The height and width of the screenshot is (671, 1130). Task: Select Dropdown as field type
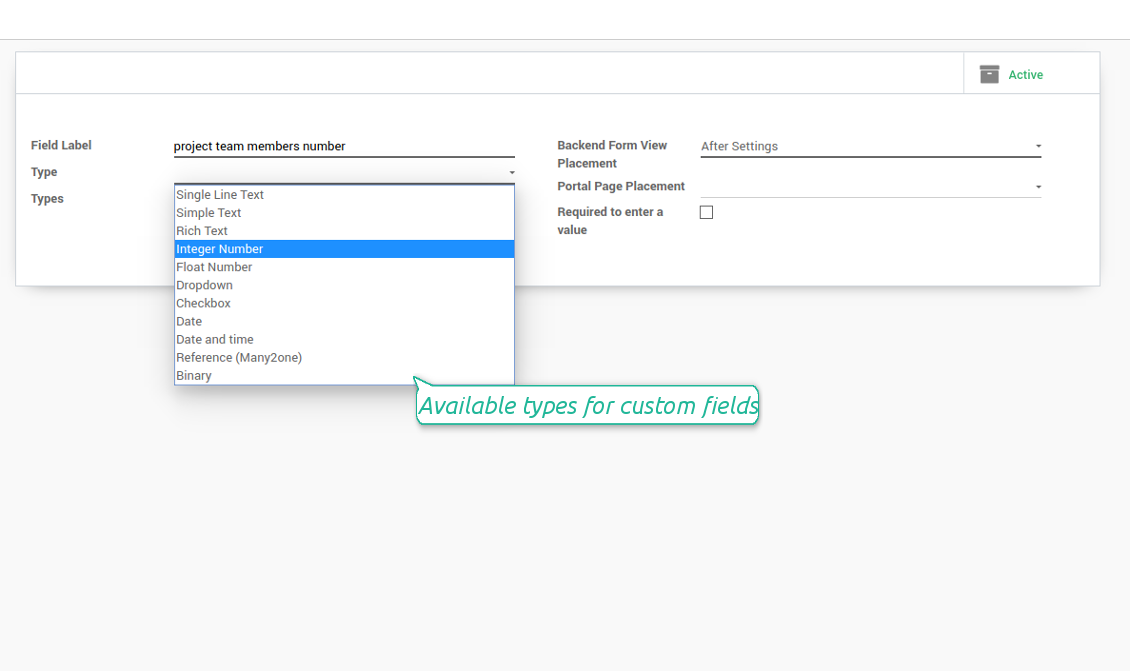tap(204, 285)
